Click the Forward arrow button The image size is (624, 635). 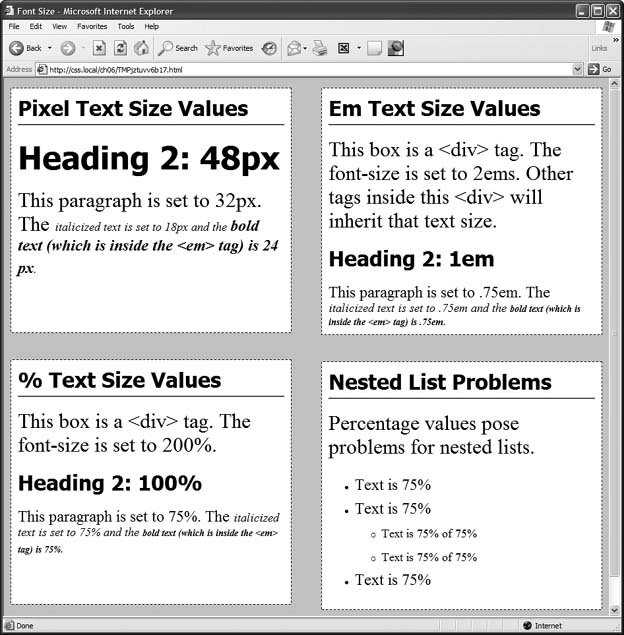pos(67,48)
